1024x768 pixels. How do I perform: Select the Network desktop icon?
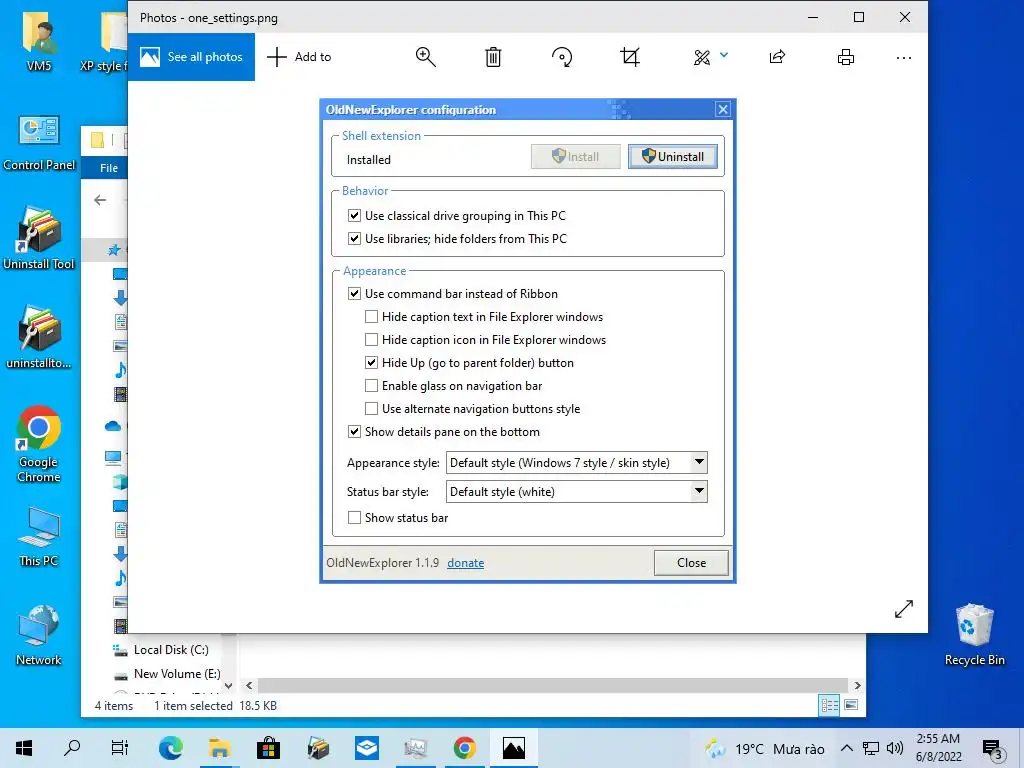click(39, 635)
